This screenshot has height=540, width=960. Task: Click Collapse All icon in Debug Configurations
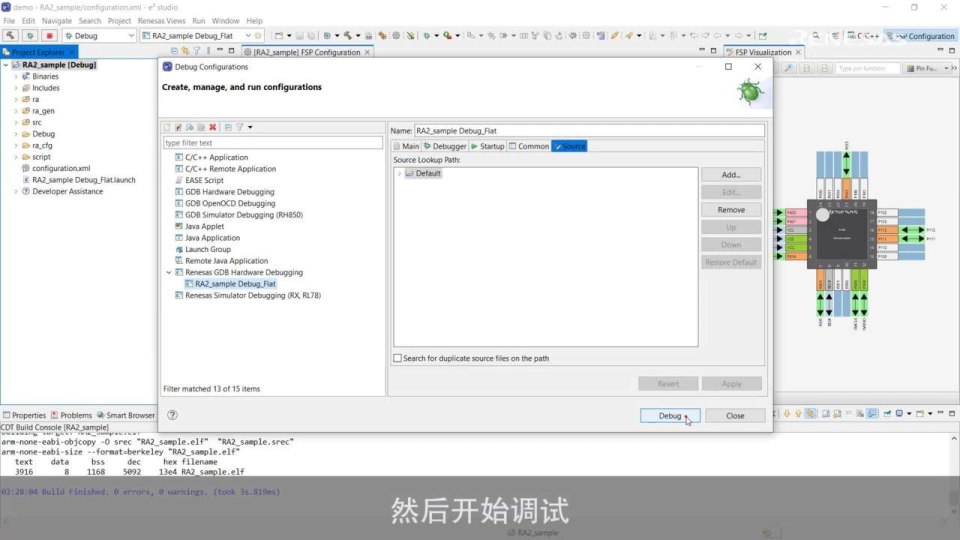[228, 127]
